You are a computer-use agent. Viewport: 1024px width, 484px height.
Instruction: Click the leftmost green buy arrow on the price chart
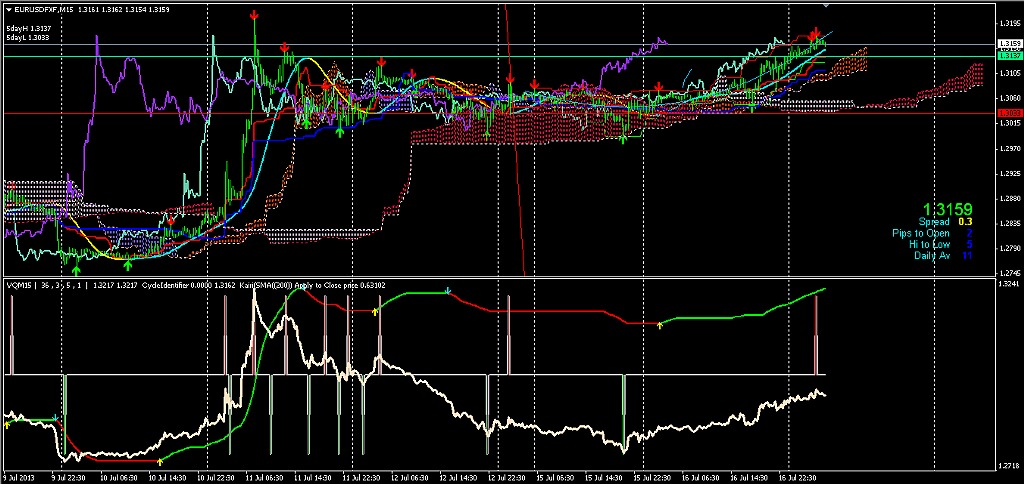tap(76, 267)
